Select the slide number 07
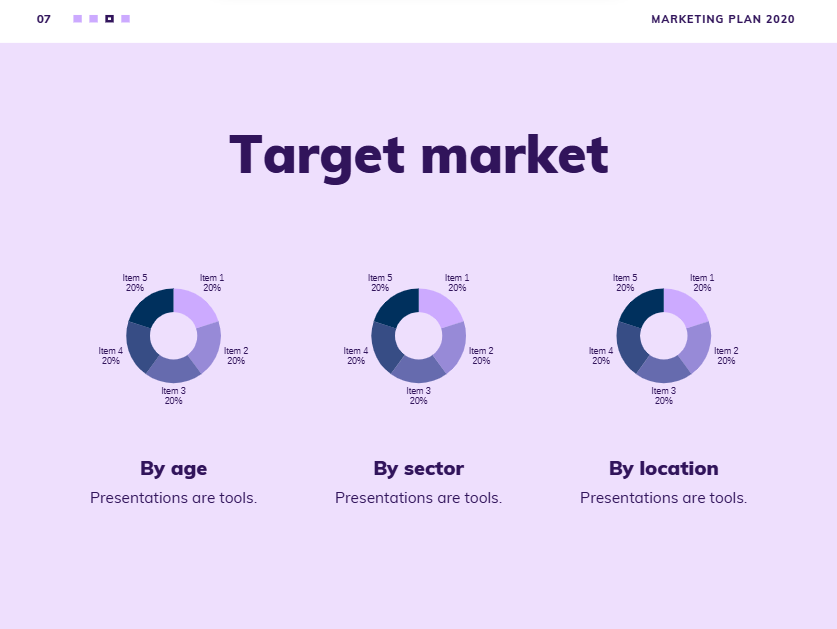The width and height of the screenshot is (837, 629). tap(43, 19)
